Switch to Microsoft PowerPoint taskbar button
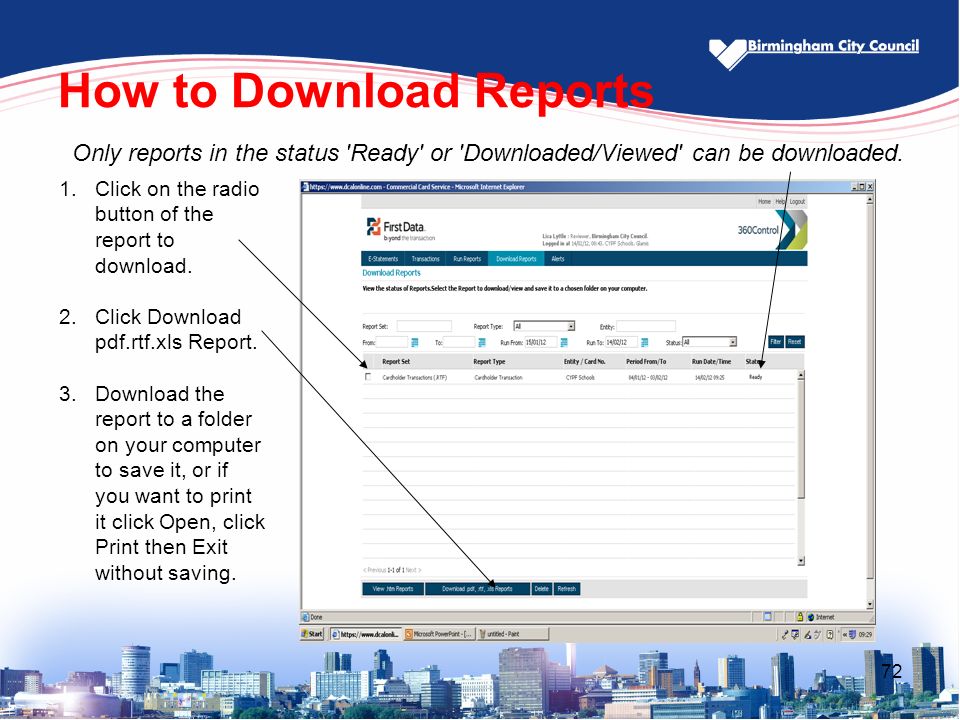 pos(439,634)
